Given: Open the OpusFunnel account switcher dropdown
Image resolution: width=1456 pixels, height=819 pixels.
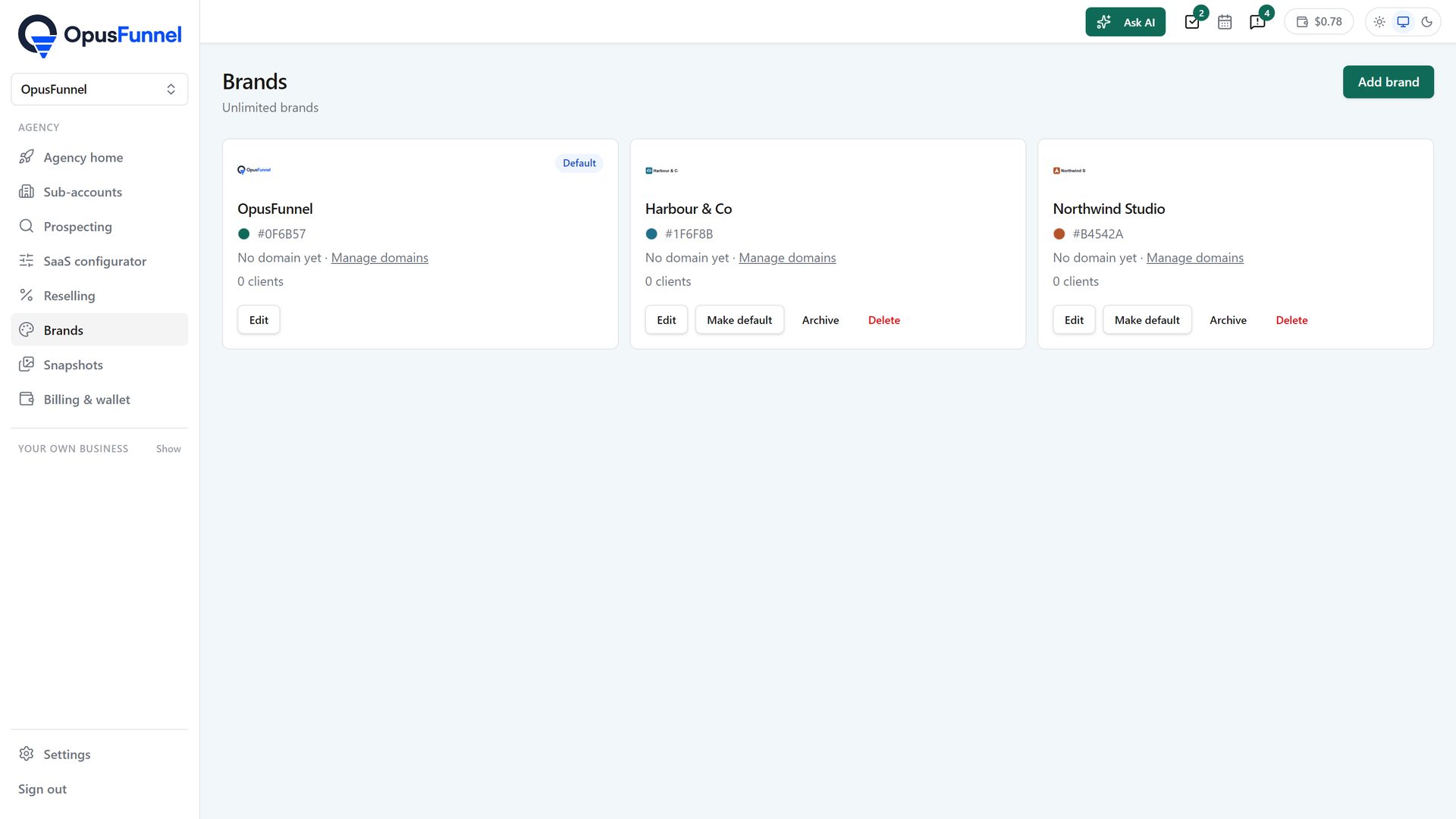Looking at the screenshot, I should pos(99,89).
